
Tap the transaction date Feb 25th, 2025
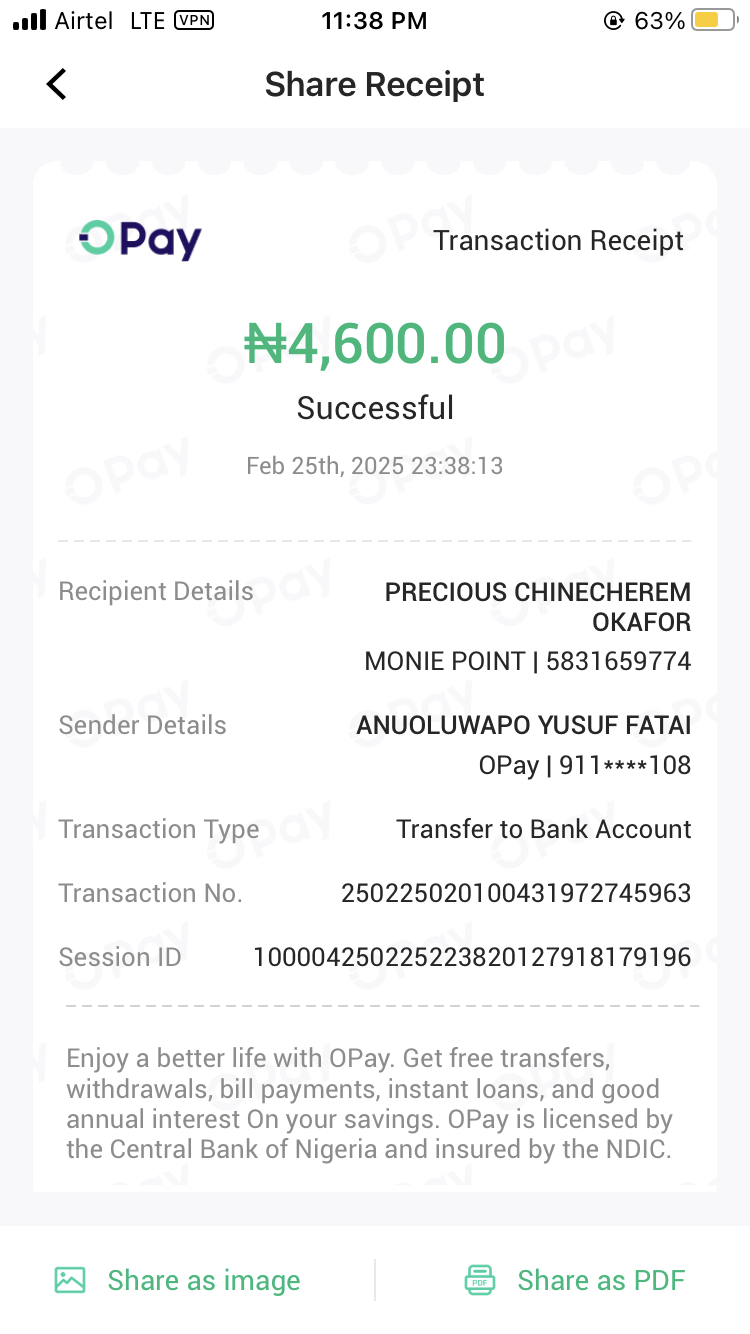pyautogui.click(x=375, y=466)
